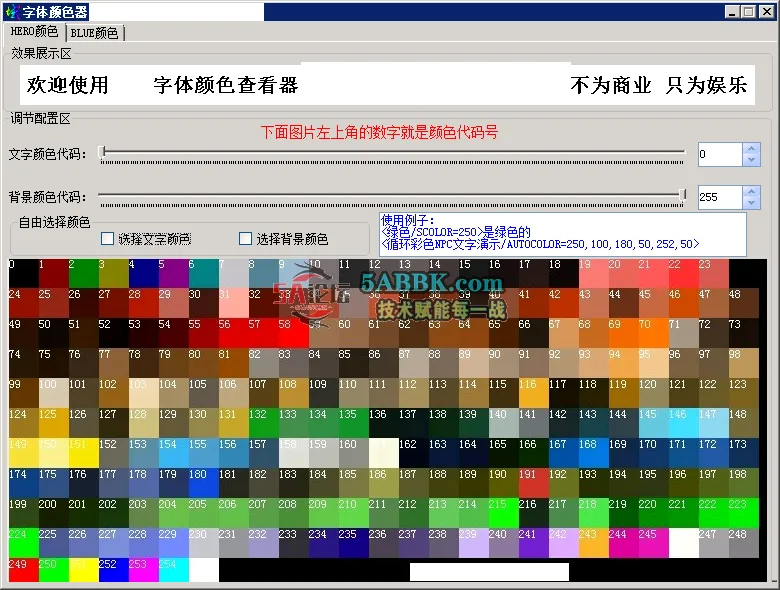780x590 pixels.
Task: Pick color swatch 250 pure green
Action: coord(54,570)
